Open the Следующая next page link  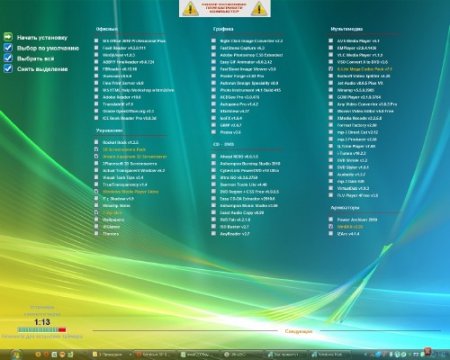(299, 331)
